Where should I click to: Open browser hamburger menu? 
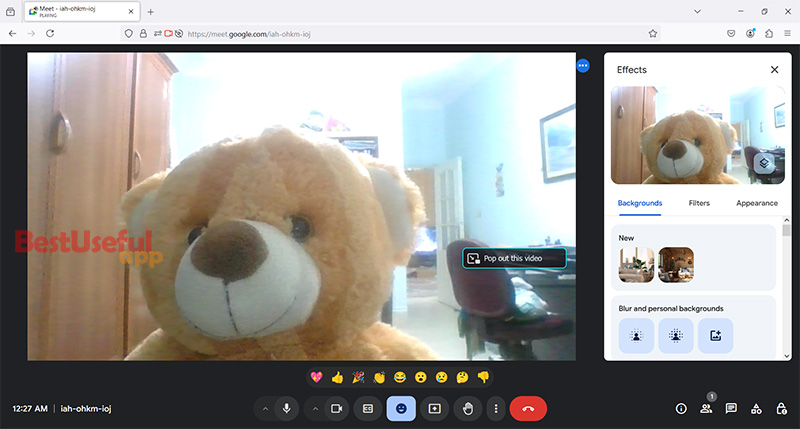[787, 33]
